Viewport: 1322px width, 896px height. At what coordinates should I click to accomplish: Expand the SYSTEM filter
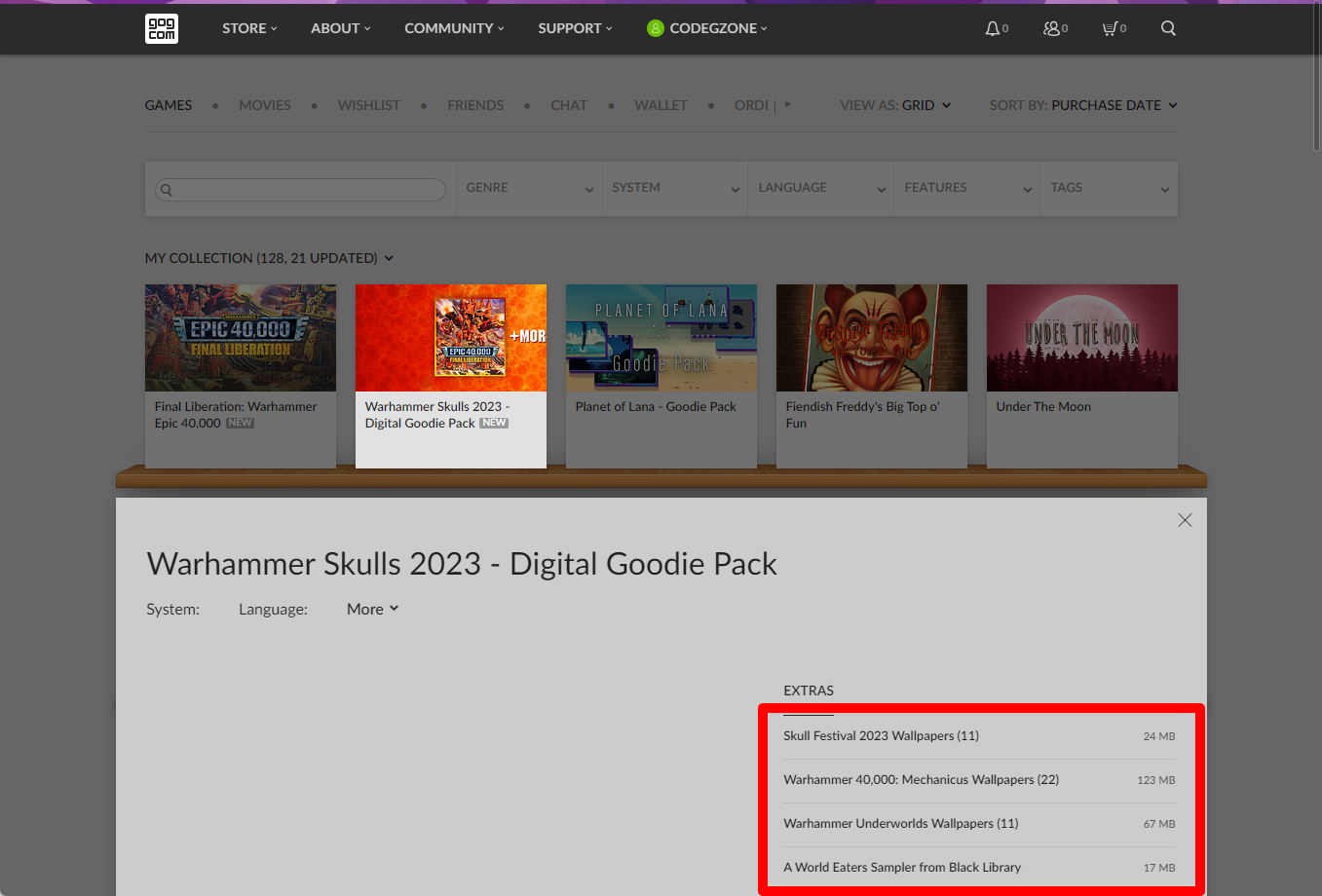675,188
